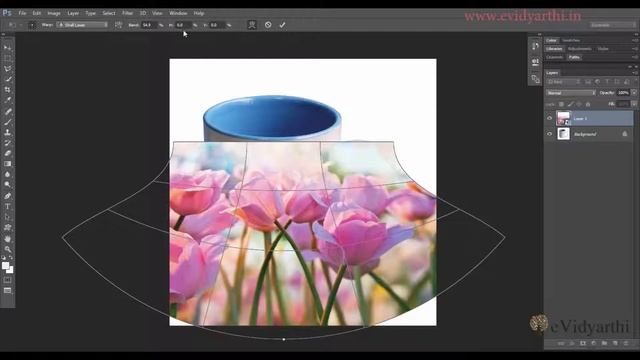Screen dimensions: 640x360
Task: Select the Background layer thumbnail
Action: (x=563, y=134)
